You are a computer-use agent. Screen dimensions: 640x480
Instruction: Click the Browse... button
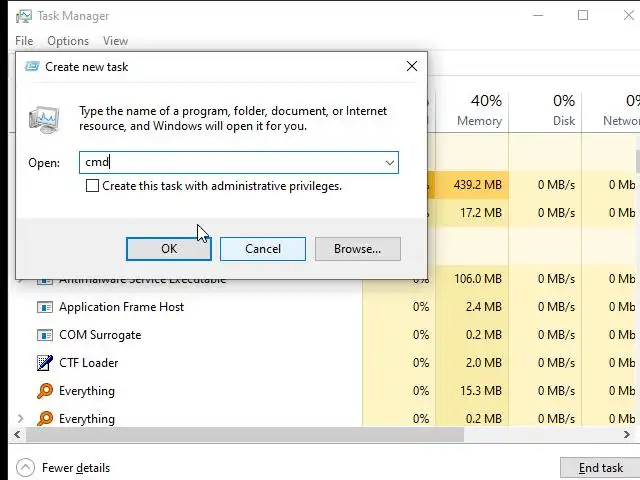pyautogui.click(x=358, y=249)
